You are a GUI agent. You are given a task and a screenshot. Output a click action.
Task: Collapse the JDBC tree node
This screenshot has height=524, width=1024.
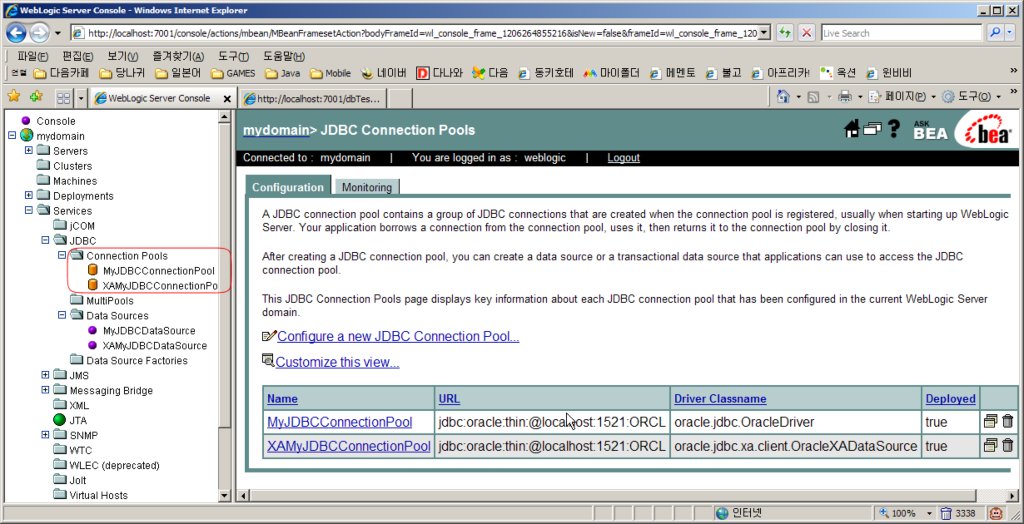[x=45, y=240]
